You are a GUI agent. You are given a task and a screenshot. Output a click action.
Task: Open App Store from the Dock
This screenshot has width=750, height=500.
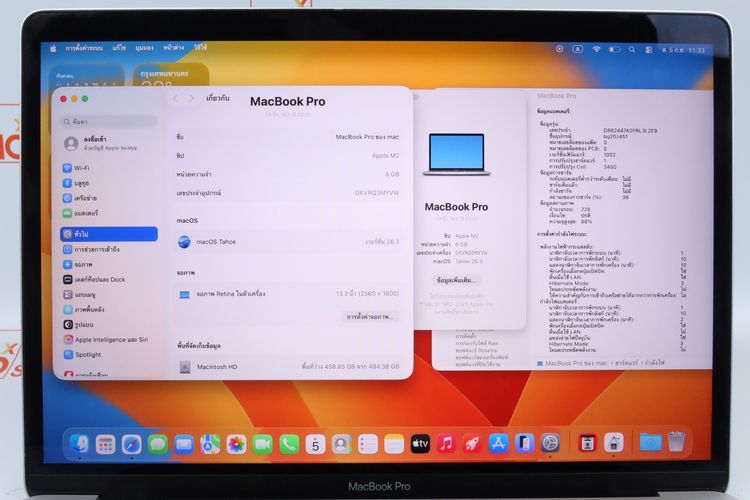click(x=498, y=444)
